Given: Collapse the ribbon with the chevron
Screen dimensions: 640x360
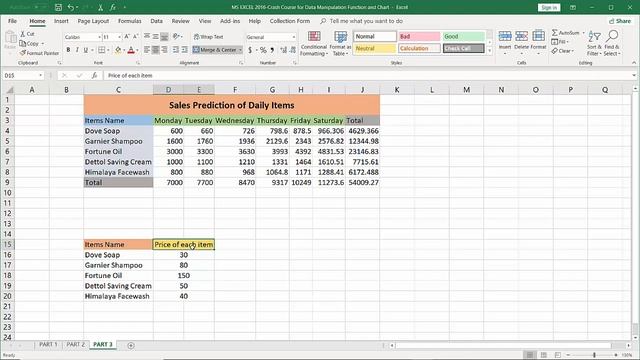Looking at the screenshot, I should point(634,63).
